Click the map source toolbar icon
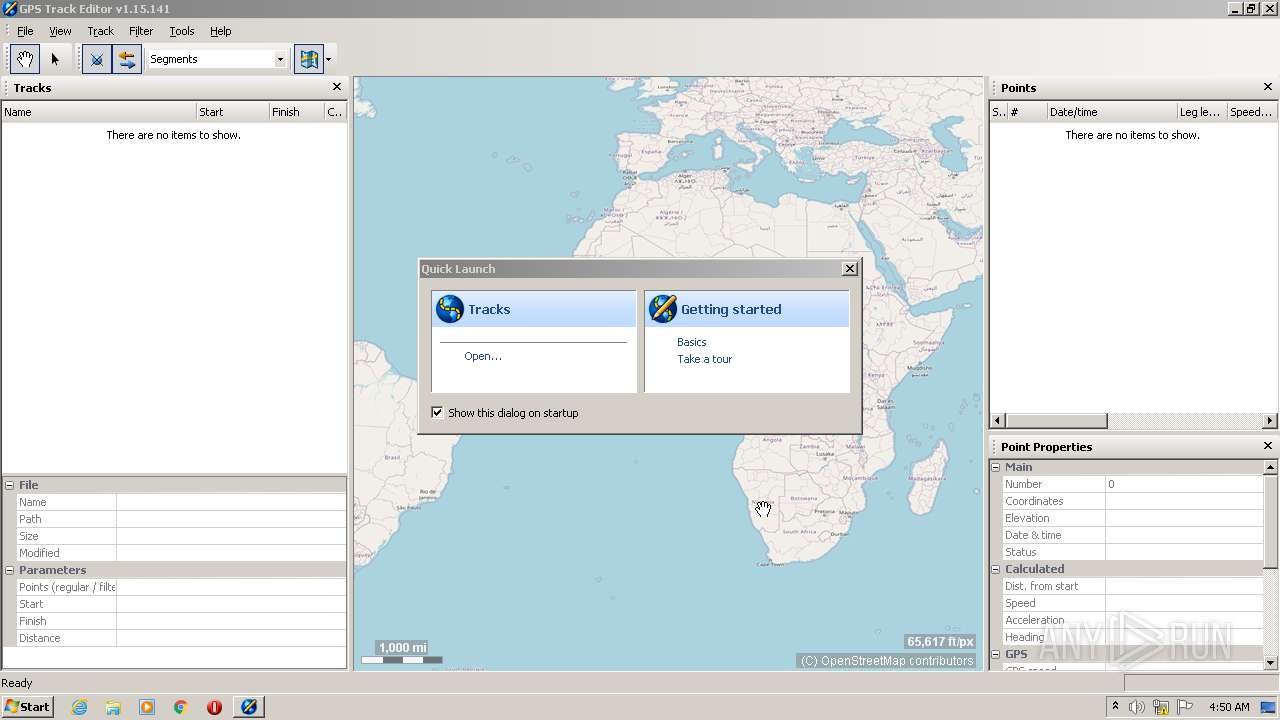The image size is (1280, 720). (x=309, y=59)
